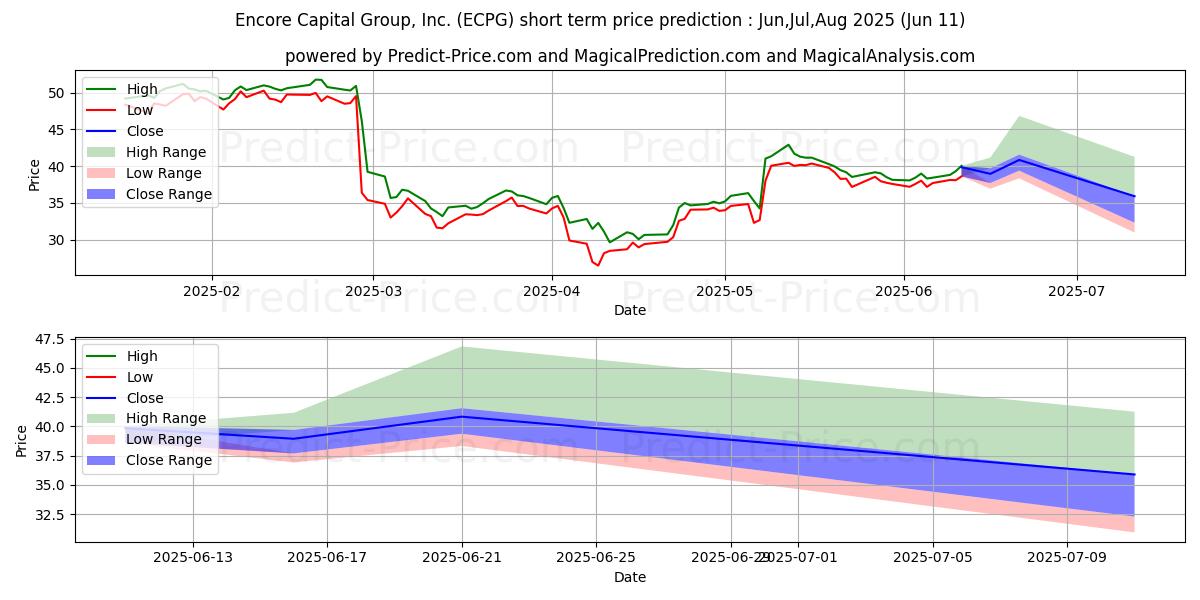Click High Range swatch in bottom legend
This screenshot has width=1200, height=600.
click(102, 419)
